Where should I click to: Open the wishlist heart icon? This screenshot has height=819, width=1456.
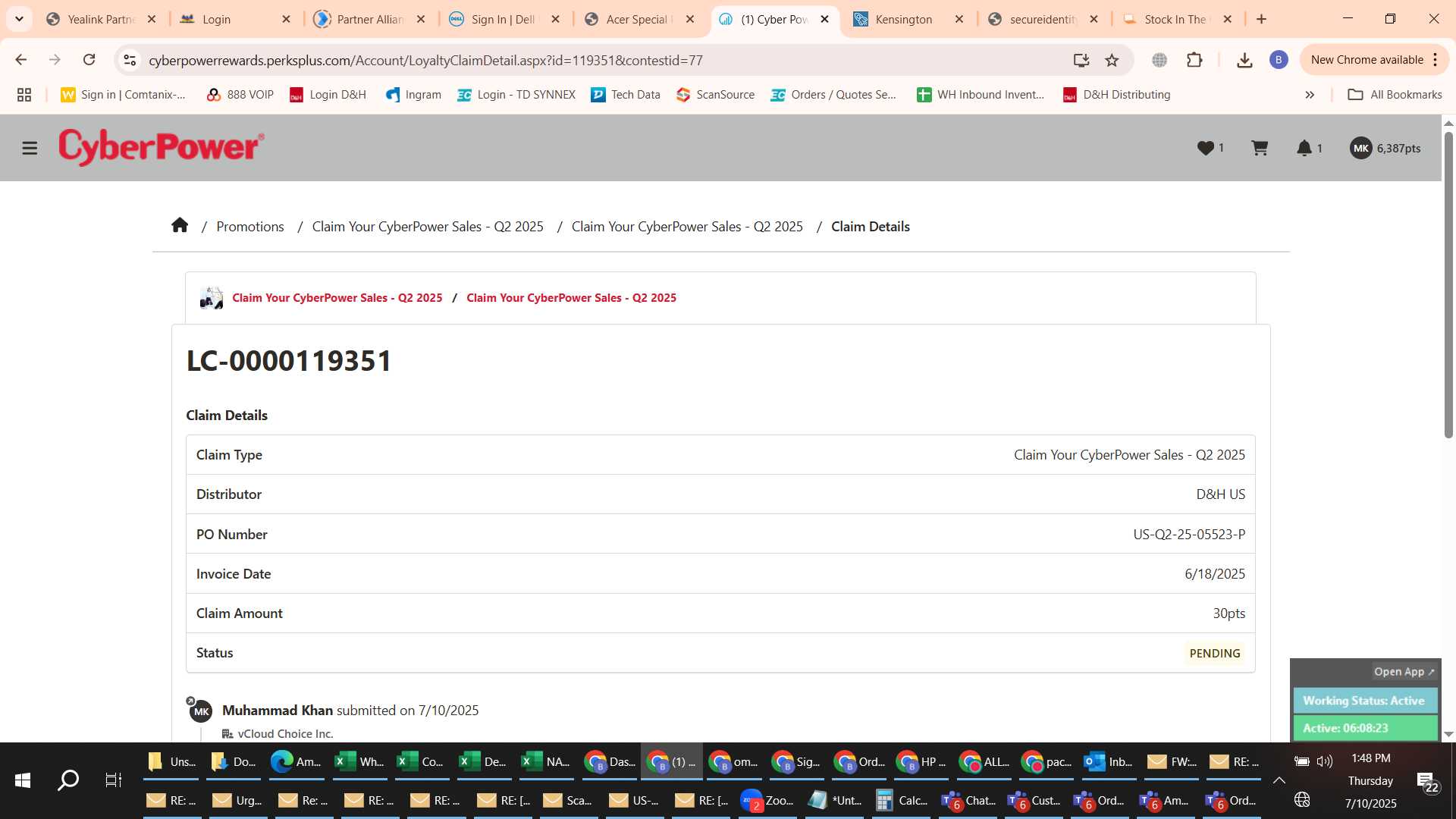click(1206, 148)
